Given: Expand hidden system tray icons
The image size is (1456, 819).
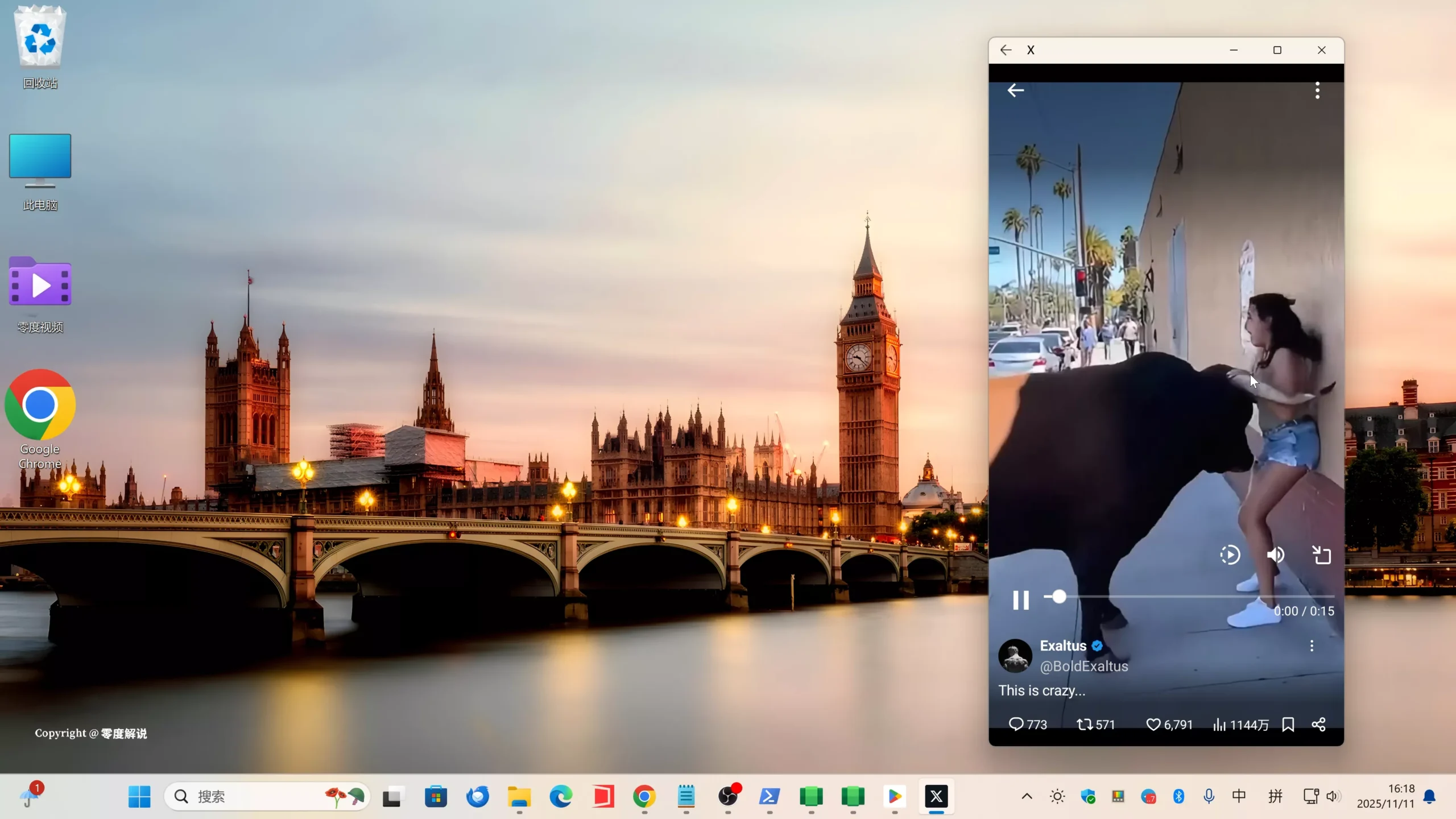Looking at the screenshot, I should [x=1027, y=796].
